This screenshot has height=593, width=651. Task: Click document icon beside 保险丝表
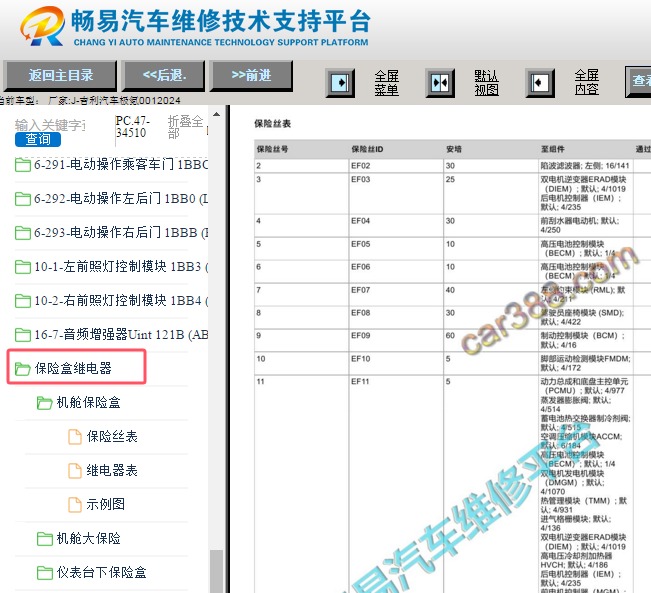tap(75, 436)
